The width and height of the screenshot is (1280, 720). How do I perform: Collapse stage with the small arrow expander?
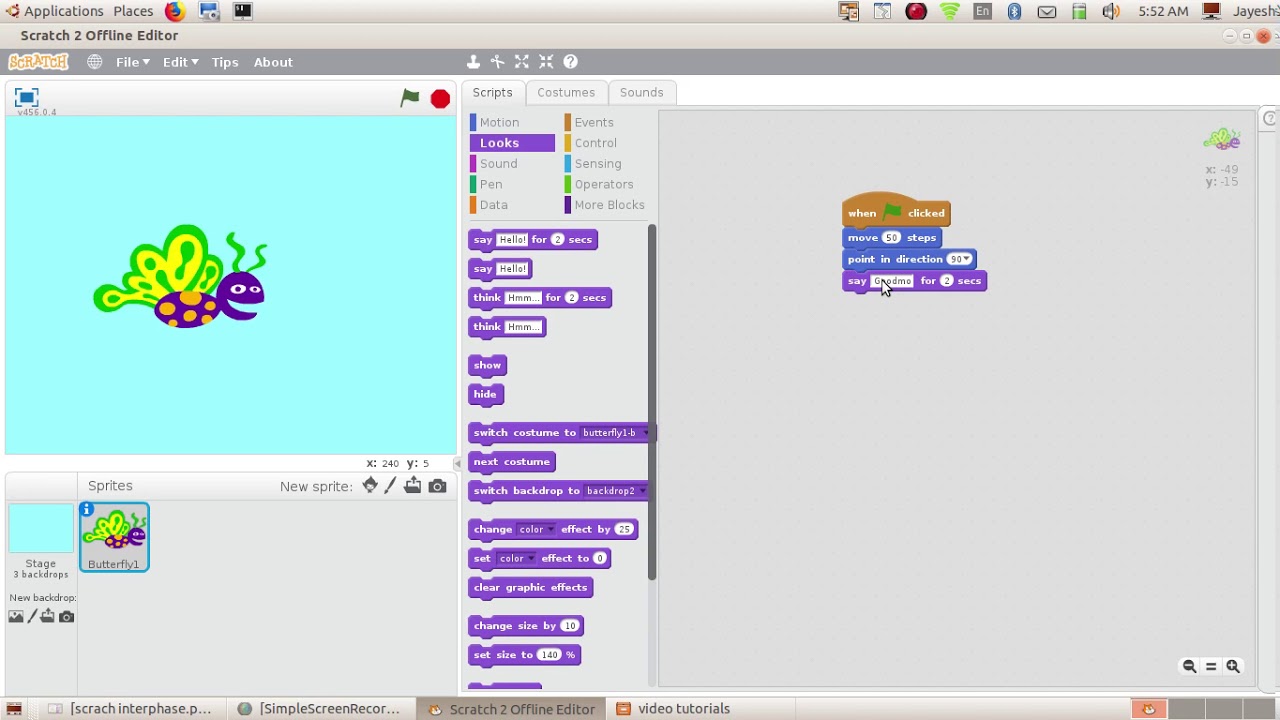[x=458, y=463]
